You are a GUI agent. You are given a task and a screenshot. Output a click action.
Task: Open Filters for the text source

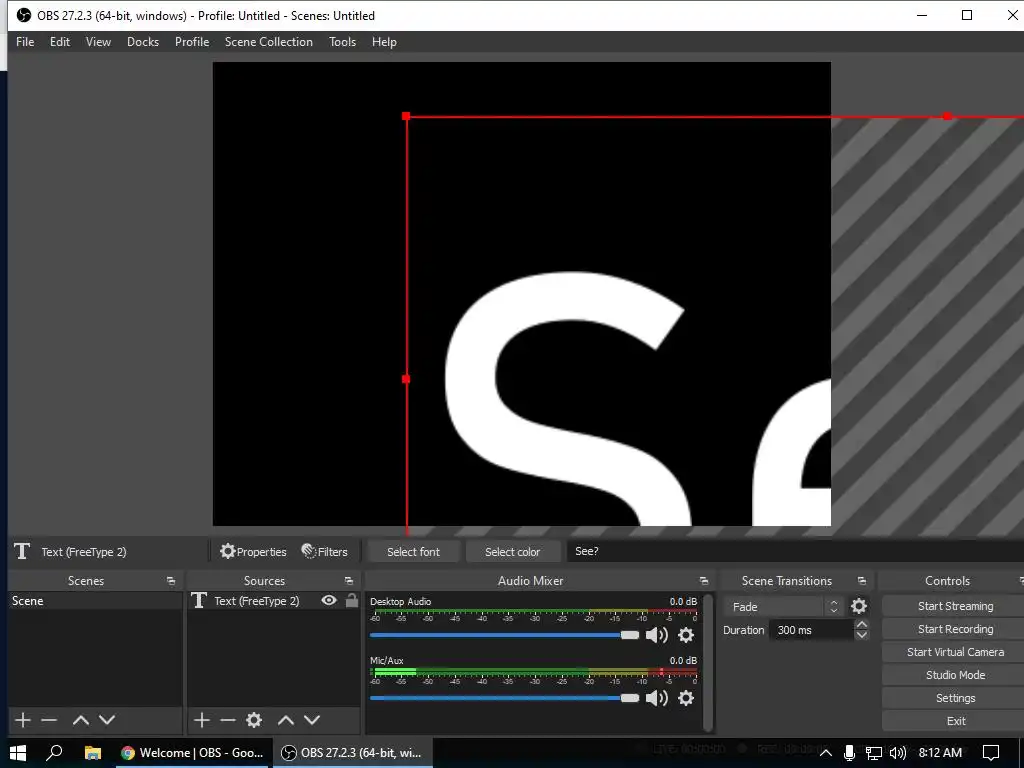tap(325, 552)
